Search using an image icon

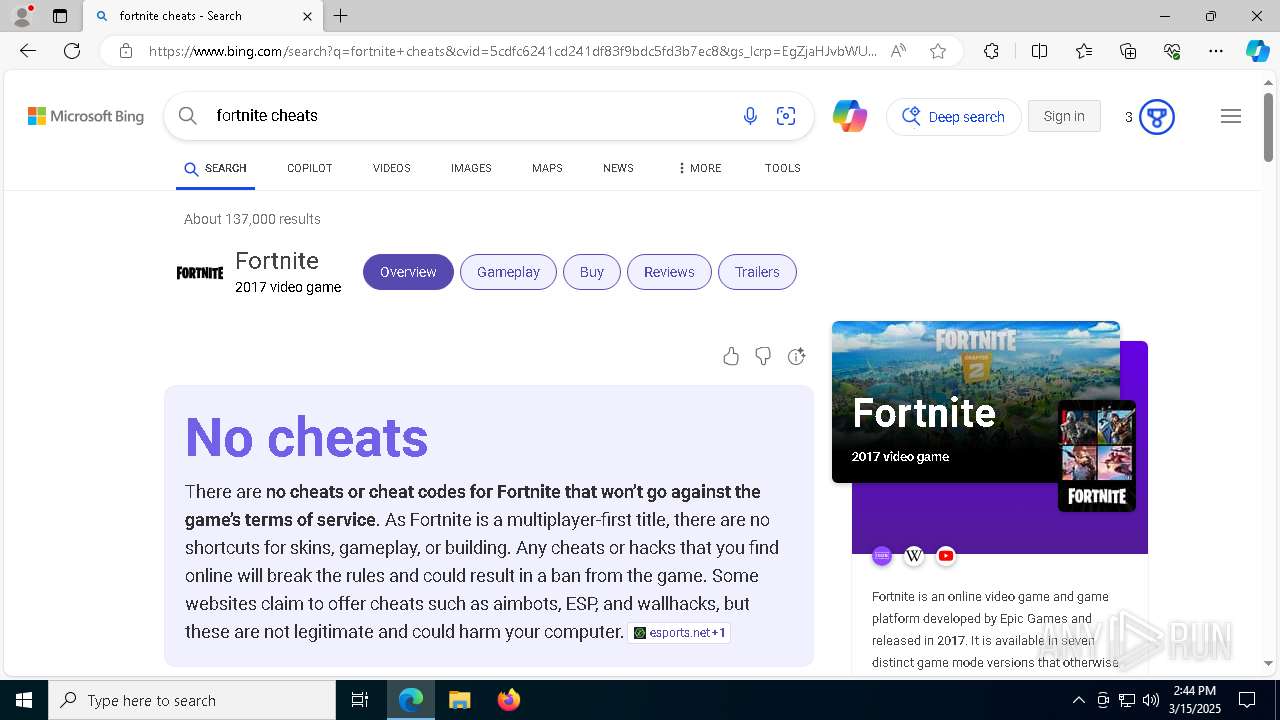pyautogui.click(x=786, y=116)
